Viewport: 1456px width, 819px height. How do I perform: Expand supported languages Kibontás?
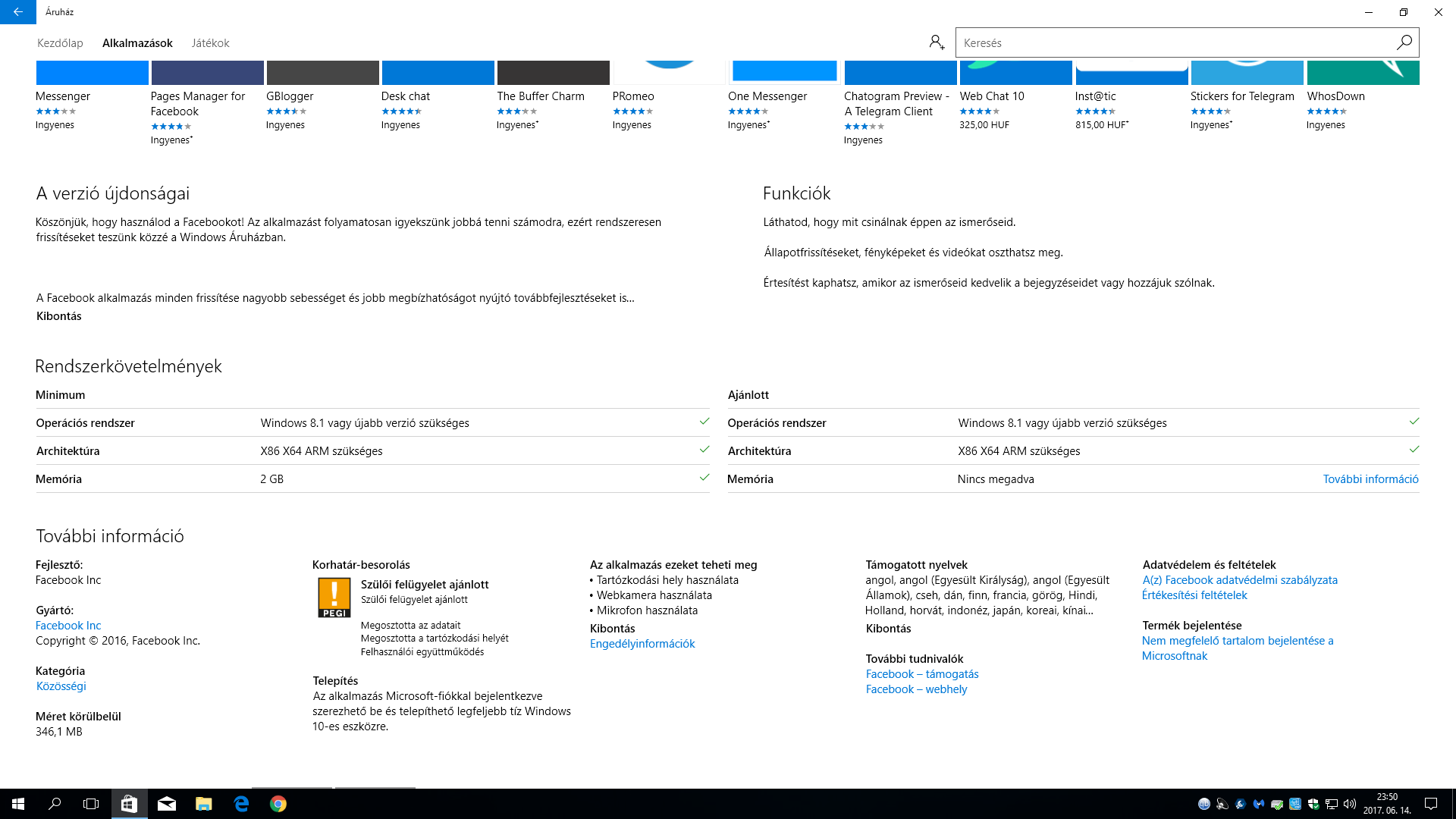(888, 629)
